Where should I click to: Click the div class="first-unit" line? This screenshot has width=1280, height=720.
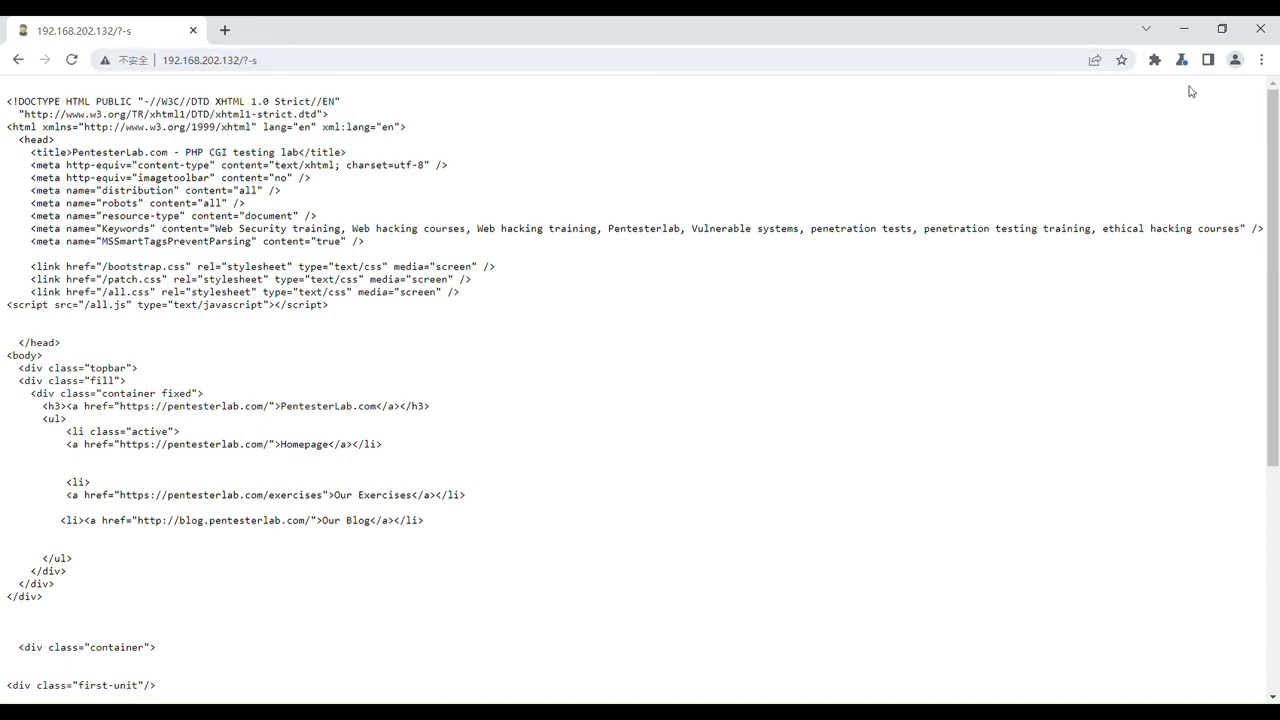tap(81, 686)
